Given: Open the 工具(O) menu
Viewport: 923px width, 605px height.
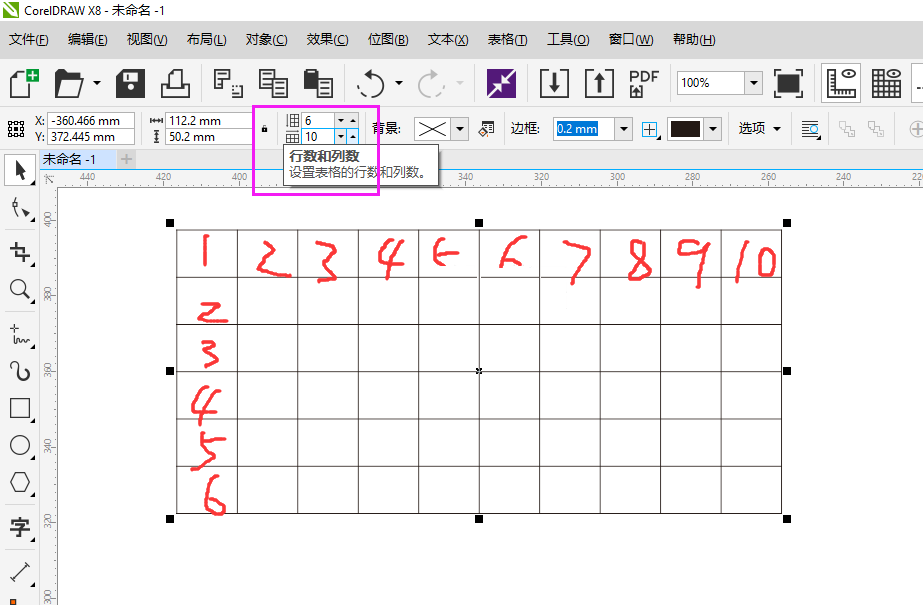Looking at the screenshot, I should click(568, 39).
